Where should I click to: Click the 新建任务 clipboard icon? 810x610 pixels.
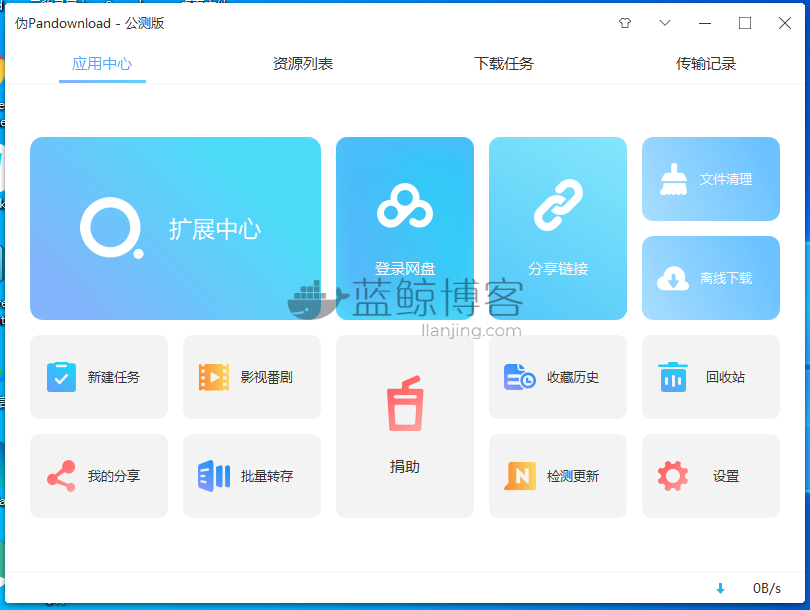[x=61, y=377]
